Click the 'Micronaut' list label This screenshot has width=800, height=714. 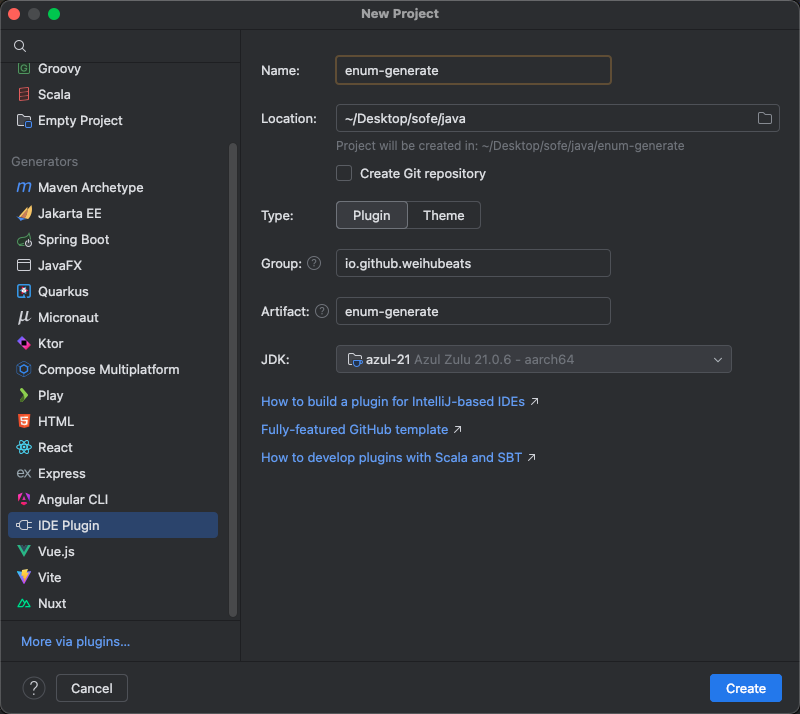[68, 317]
